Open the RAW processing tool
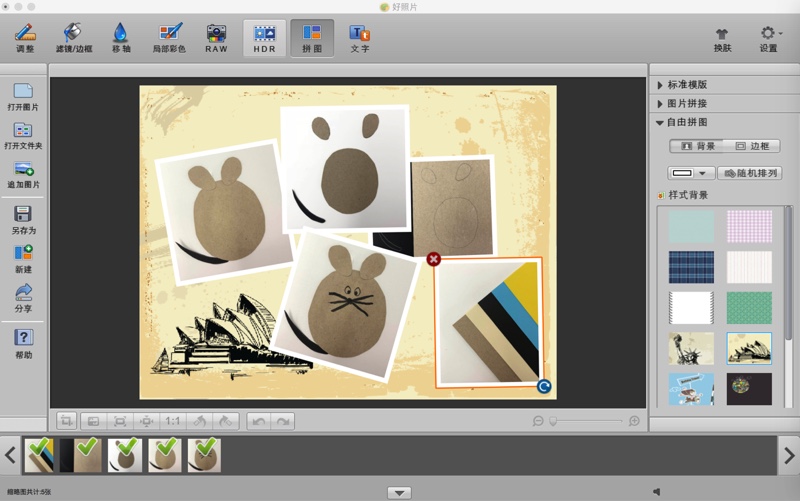 pyautogui.click(x=216, y=38)
